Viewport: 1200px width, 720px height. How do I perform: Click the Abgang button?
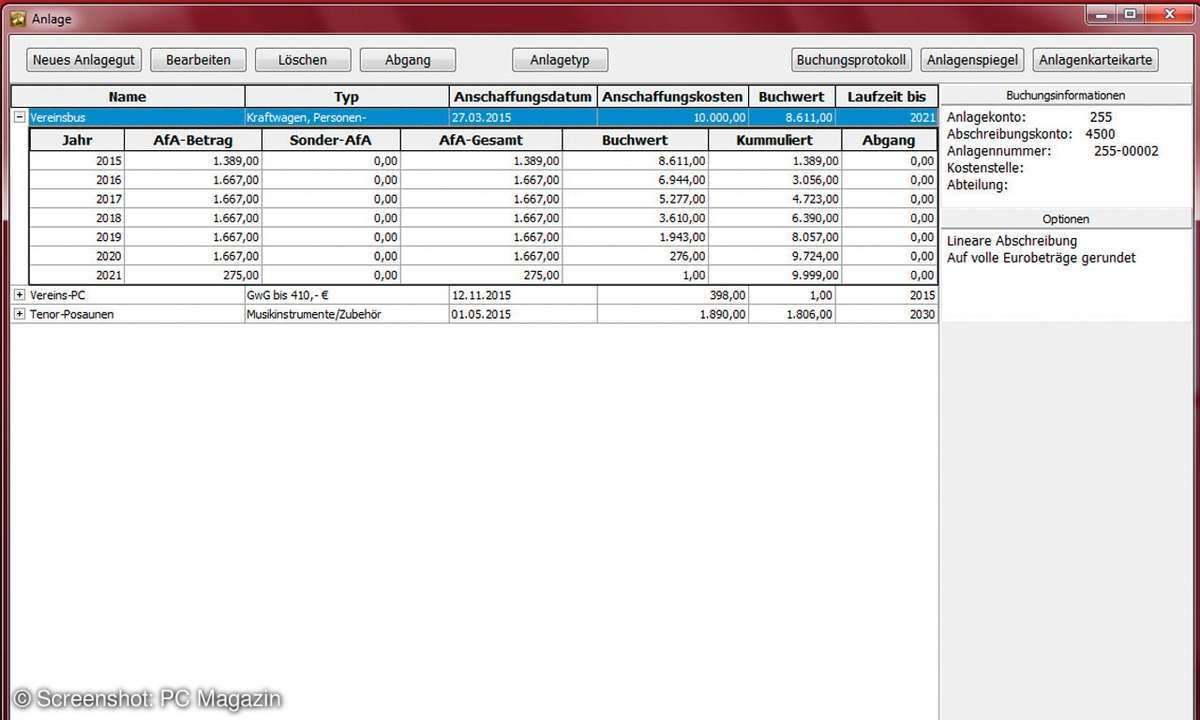tap(408, 60)
